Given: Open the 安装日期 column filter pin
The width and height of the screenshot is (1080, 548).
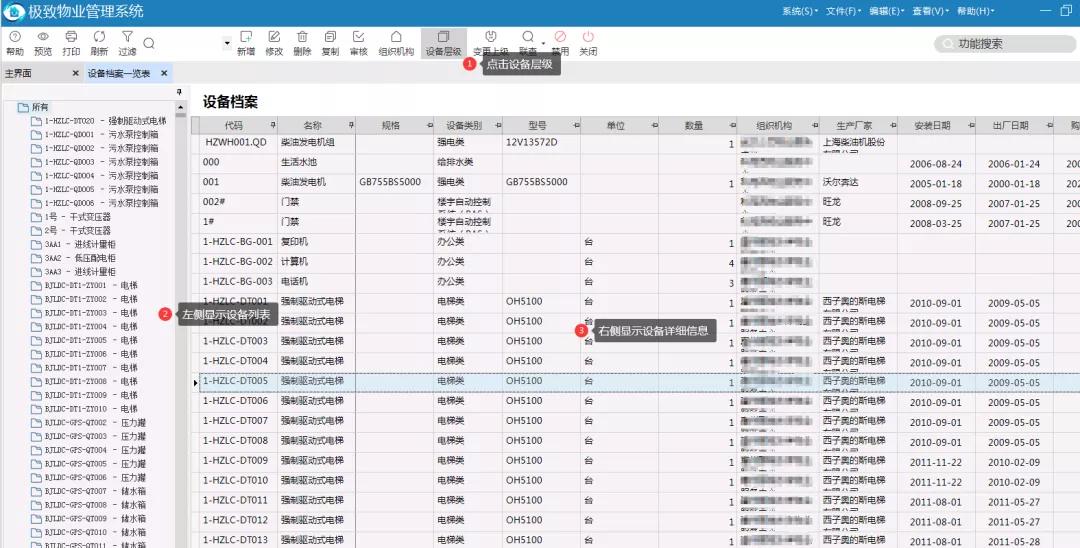Looking at the screenshot, I should pos(971,125).
